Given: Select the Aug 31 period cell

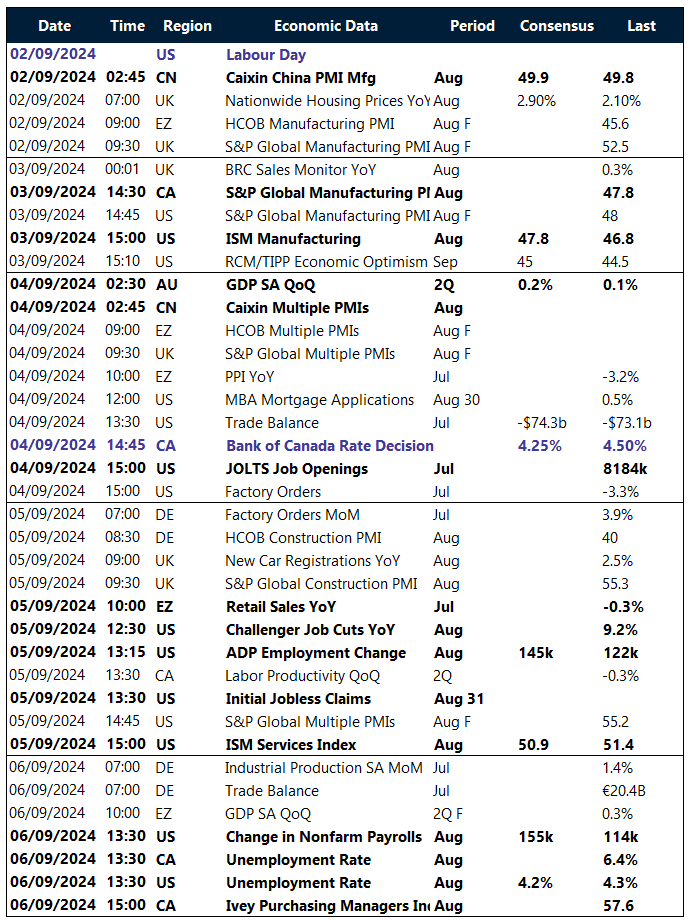Looking at the screenshot, I should pyautogui.click(x=459, y=699).
